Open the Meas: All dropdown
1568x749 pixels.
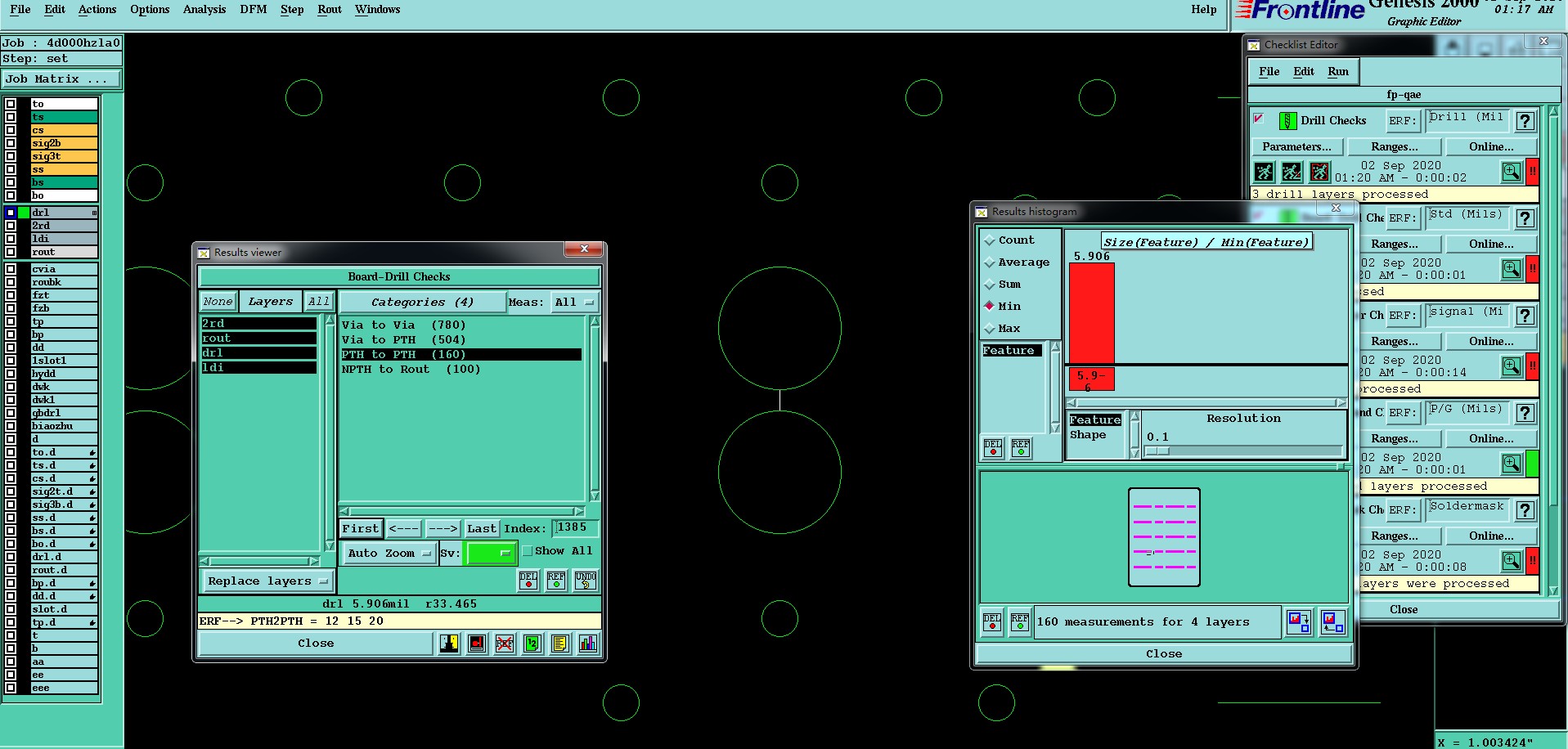pos(574,302)
